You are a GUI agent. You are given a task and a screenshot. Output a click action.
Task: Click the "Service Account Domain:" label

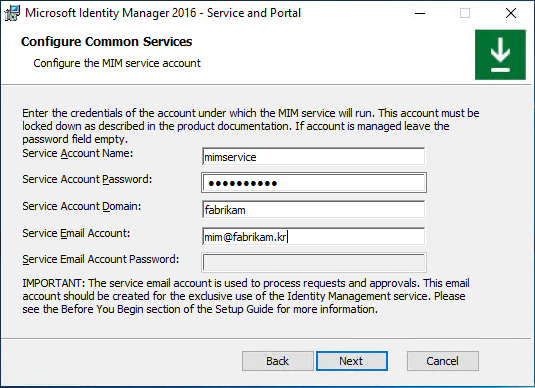[x=82, y=206]
